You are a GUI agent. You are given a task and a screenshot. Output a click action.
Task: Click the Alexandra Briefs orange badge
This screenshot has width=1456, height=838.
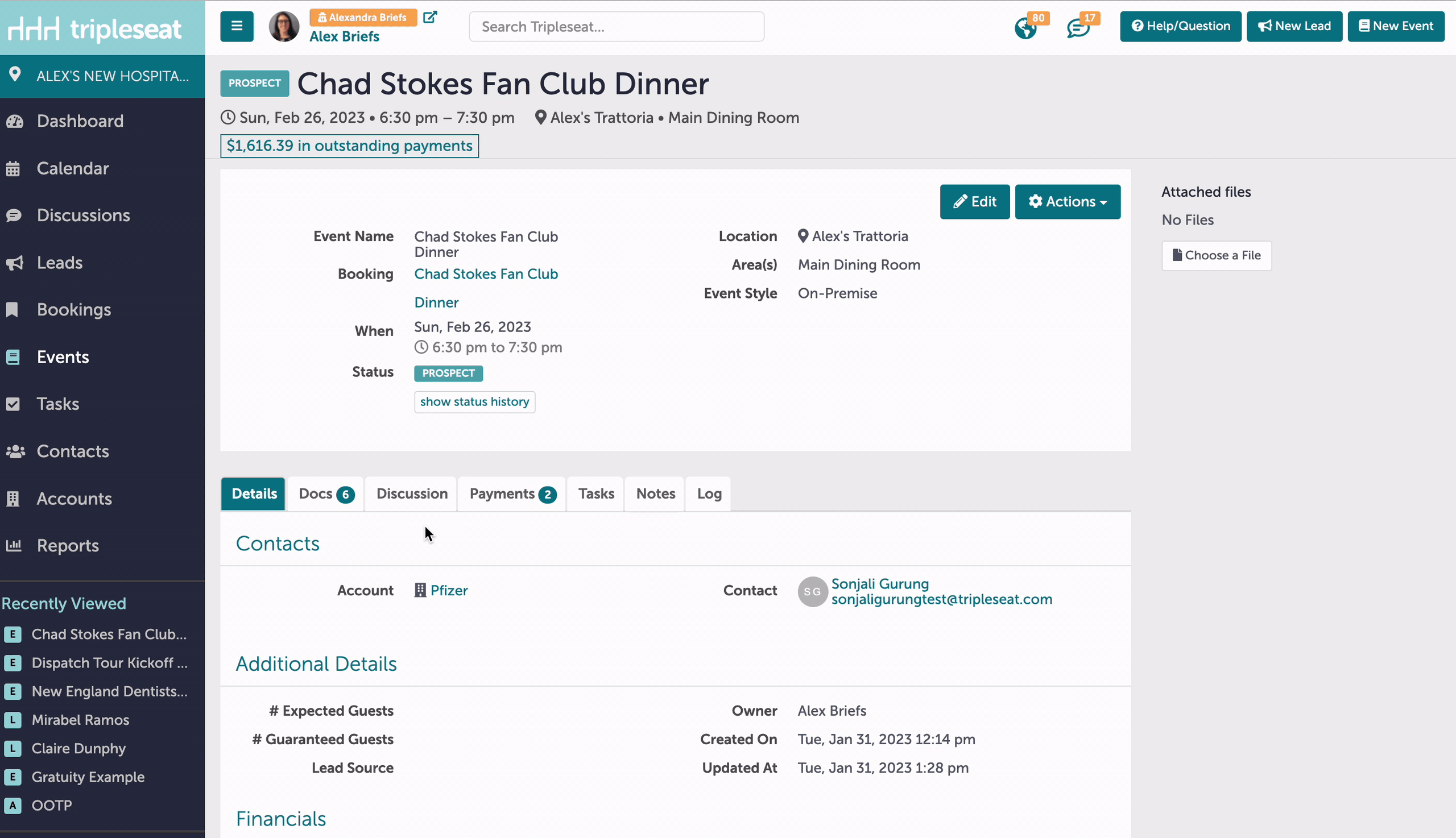coord(363,17)
